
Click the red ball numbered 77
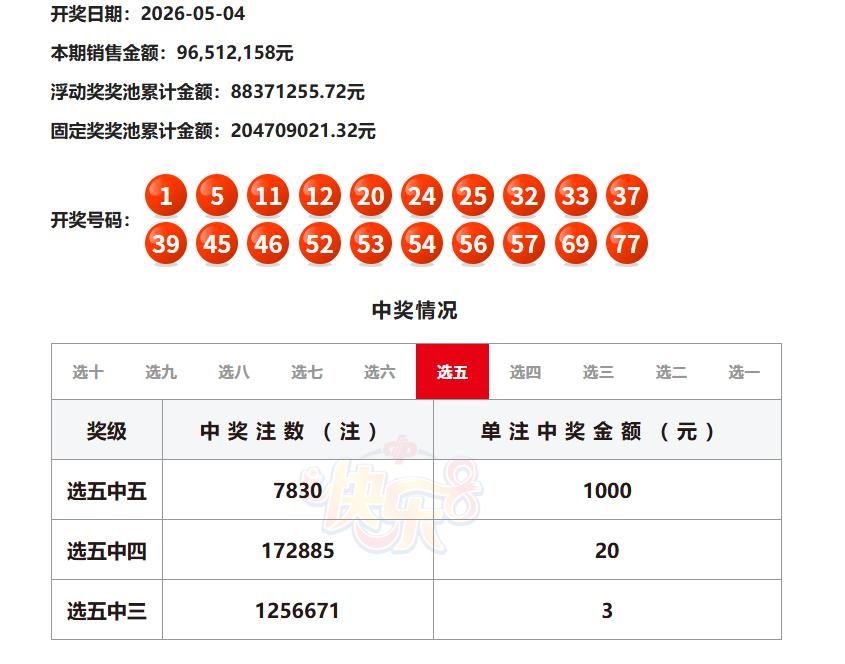coord(627,243)
